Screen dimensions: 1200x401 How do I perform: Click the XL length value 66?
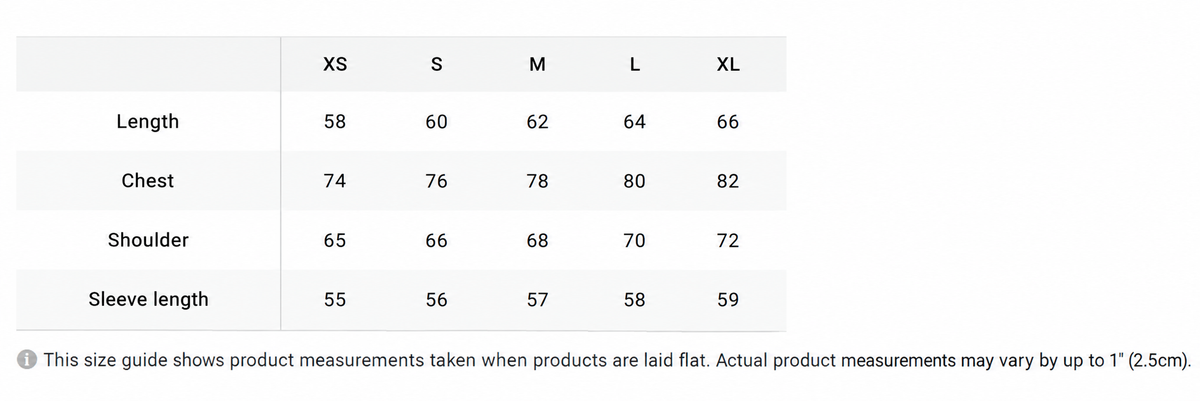728,122
